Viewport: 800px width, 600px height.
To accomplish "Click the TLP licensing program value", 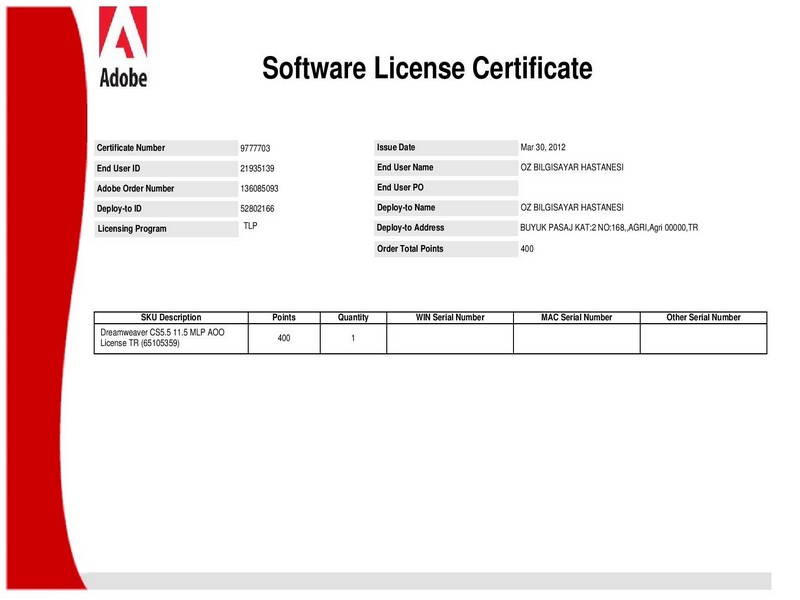I will click(x=251, y=227).
